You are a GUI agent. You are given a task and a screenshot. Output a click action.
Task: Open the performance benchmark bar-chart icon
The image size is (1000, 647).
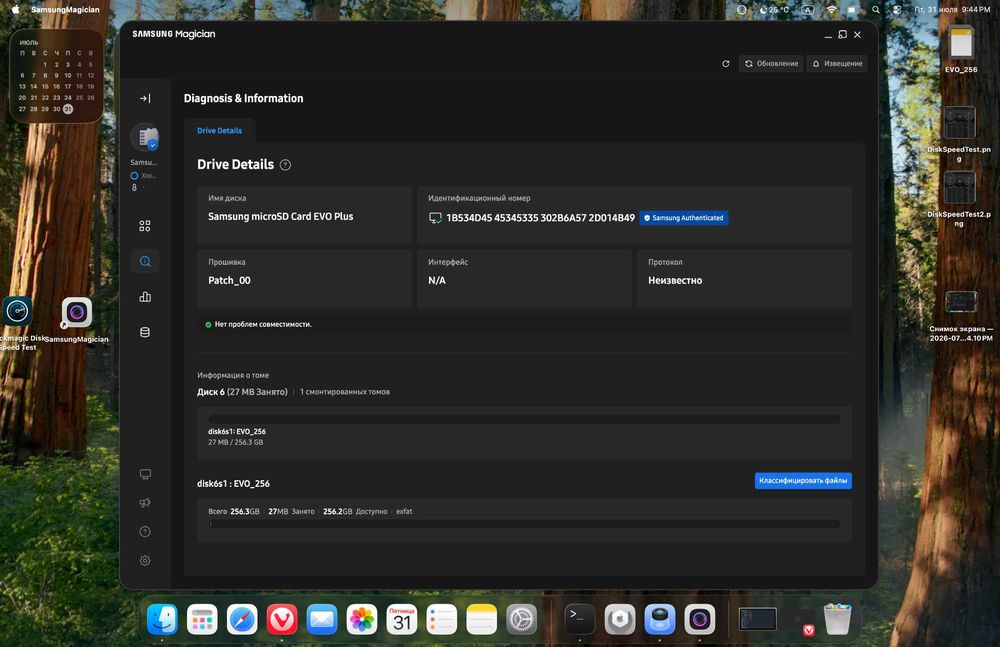[x=145, y=297]
